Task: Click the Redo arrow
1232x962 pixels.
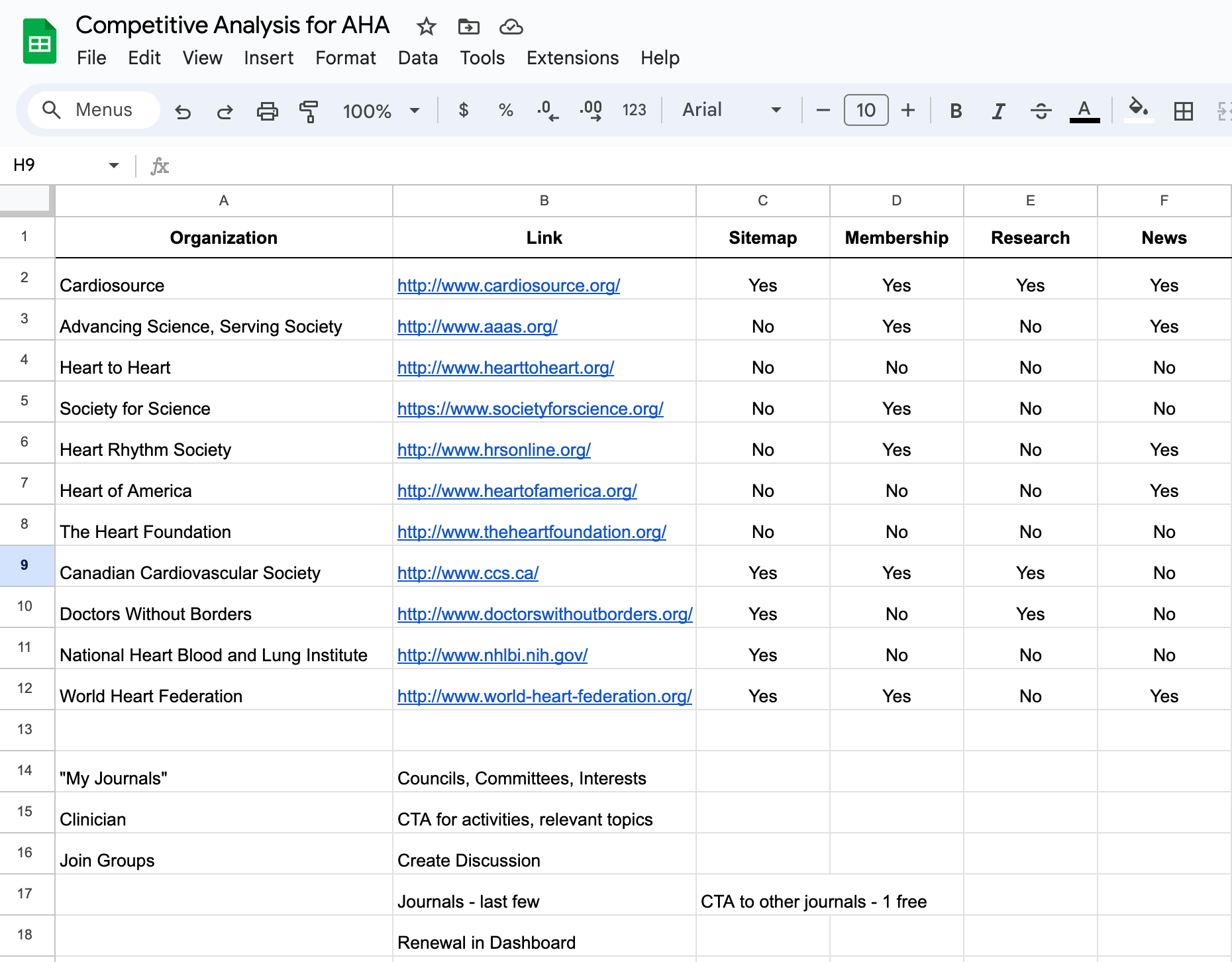Action: pyautogui.click(x=225, y=111)
